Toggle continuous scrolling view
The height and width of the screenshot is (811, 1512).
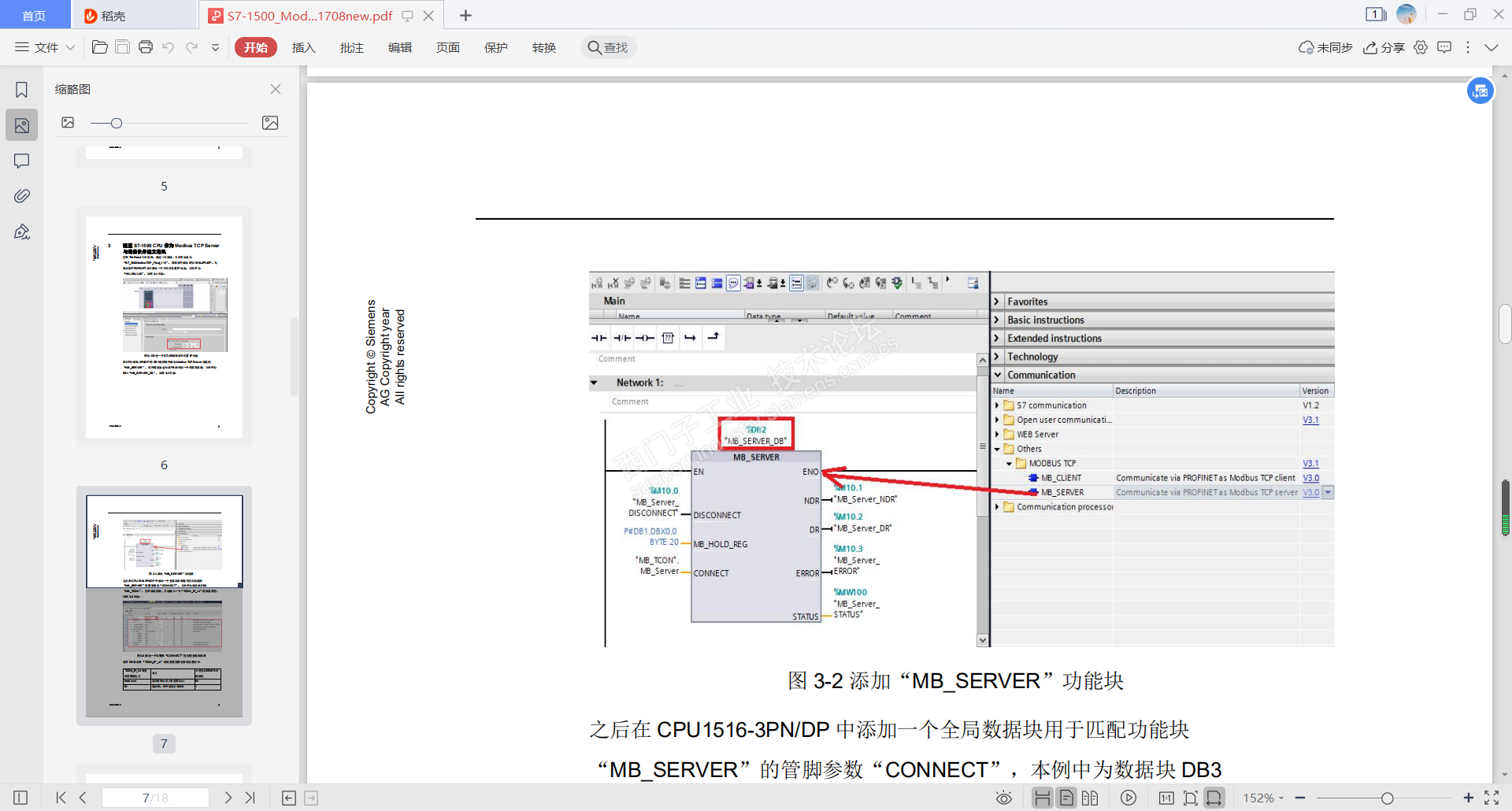pos(1042,798)
